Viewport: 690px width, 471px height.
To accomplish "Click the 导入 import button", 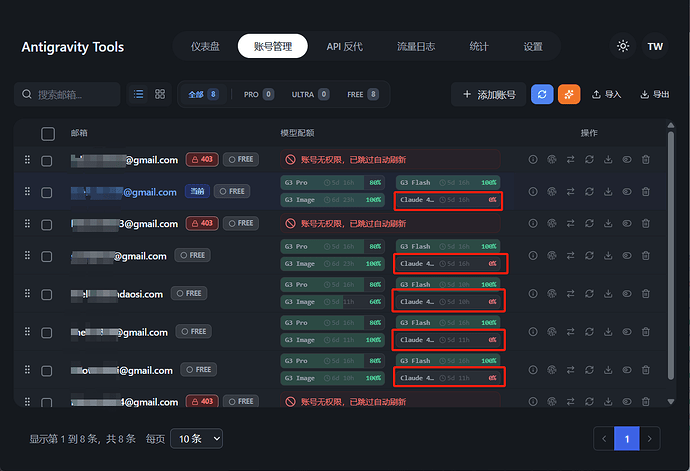I will [x=606, y=94].
